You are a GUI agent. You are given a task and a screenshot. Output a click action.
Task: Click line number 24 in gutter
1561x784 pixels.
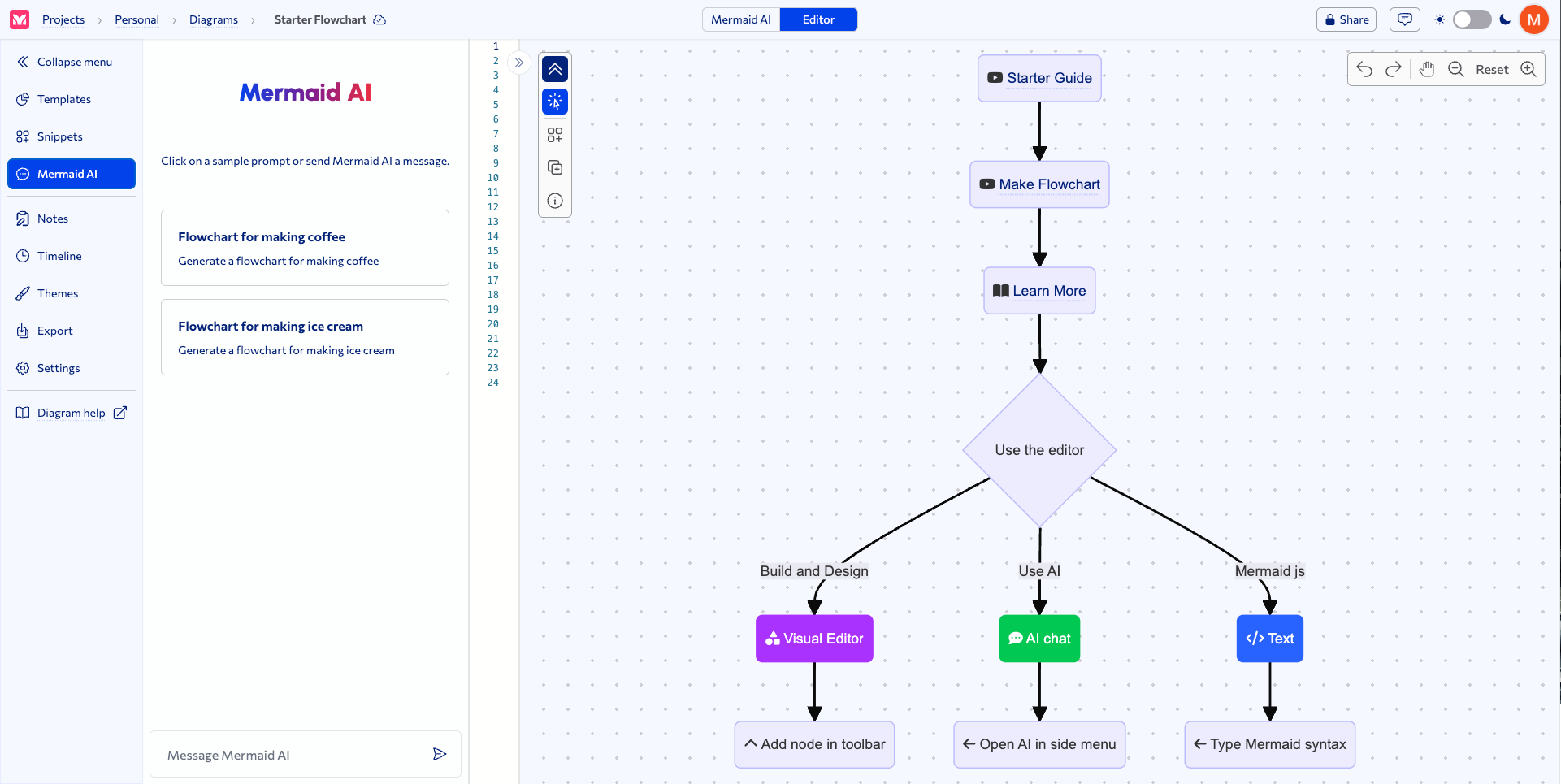[493, 383]
